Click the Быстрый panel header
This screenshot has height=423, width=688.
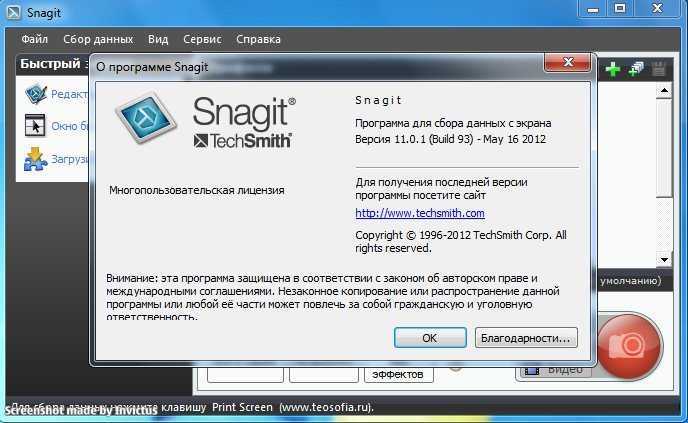53,64
